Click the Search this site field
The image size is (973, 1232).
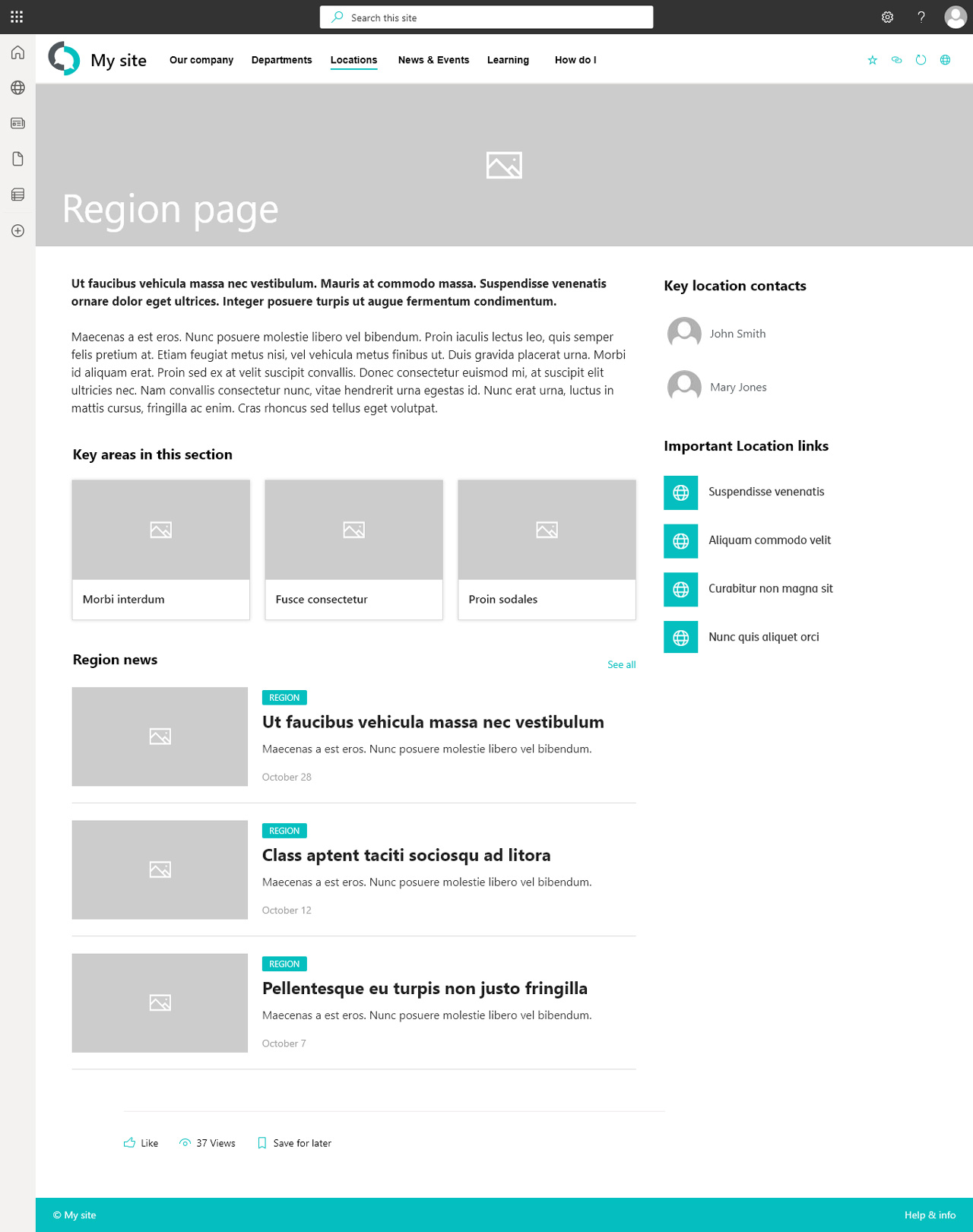486,17
